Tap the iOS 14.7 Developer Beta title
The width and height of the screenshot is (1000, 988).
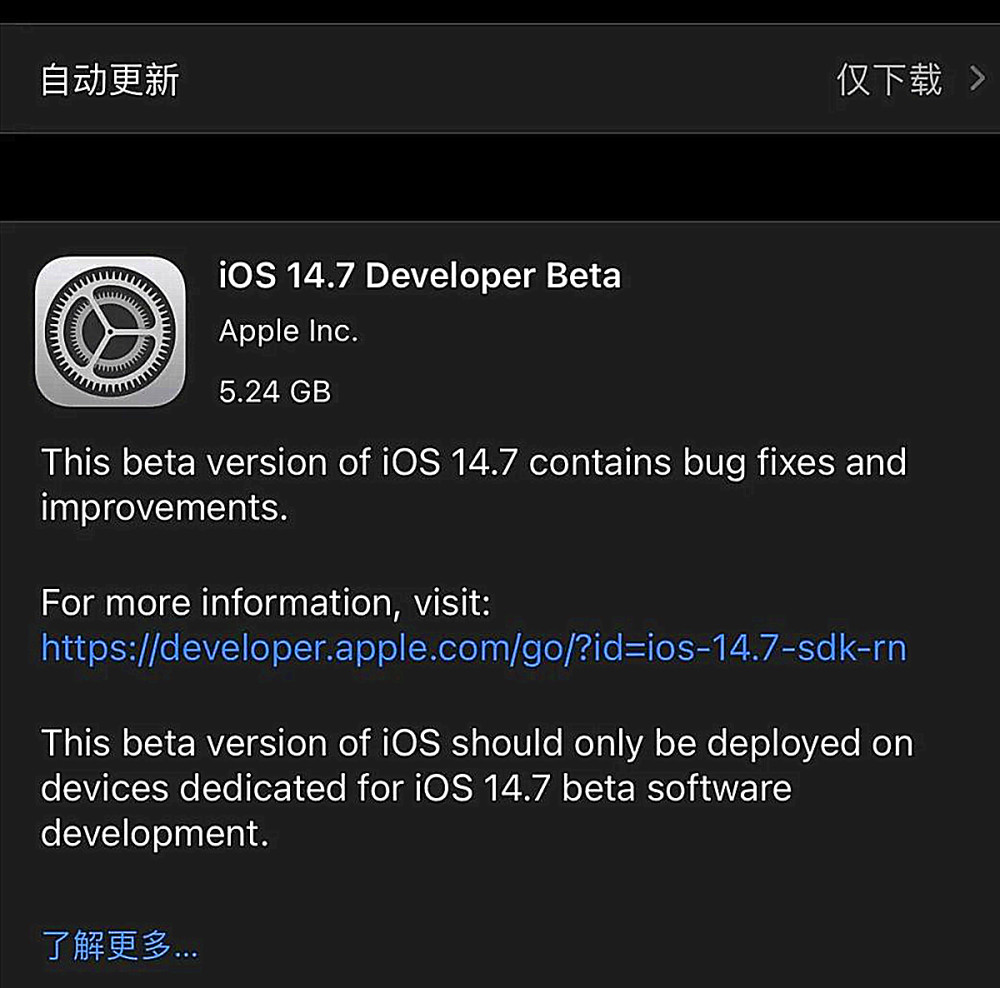pos(420,276)
